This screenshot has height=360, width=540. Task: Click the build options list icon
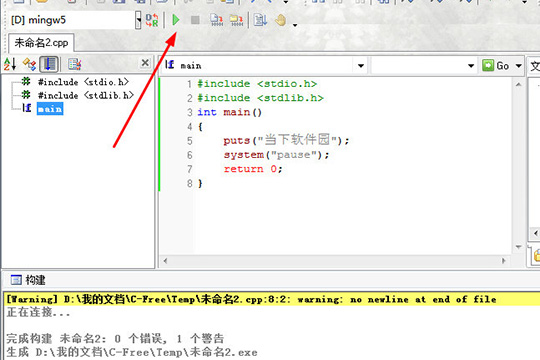click(260, 20)
